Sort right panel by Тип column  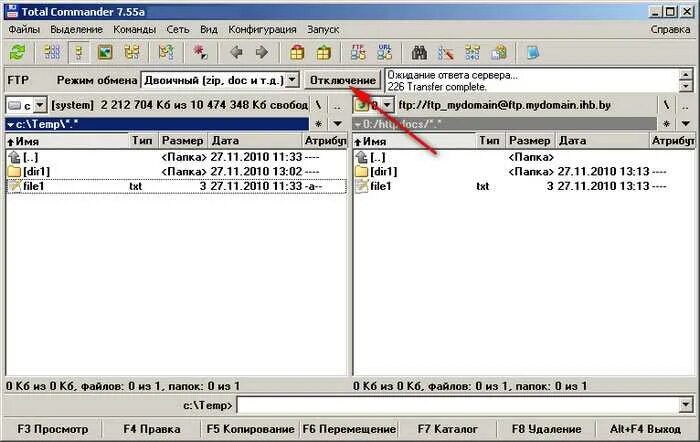point(489,141)
